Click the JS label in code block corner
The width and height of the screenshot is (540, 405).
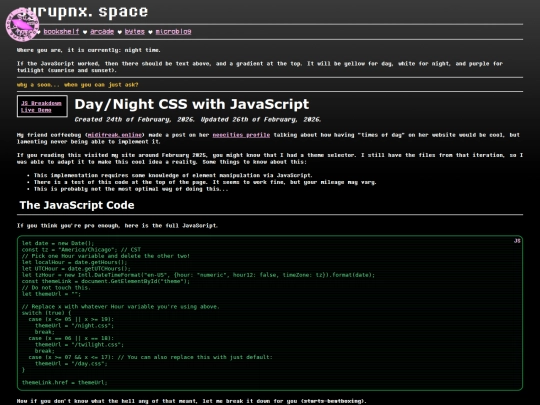point(517,241)
